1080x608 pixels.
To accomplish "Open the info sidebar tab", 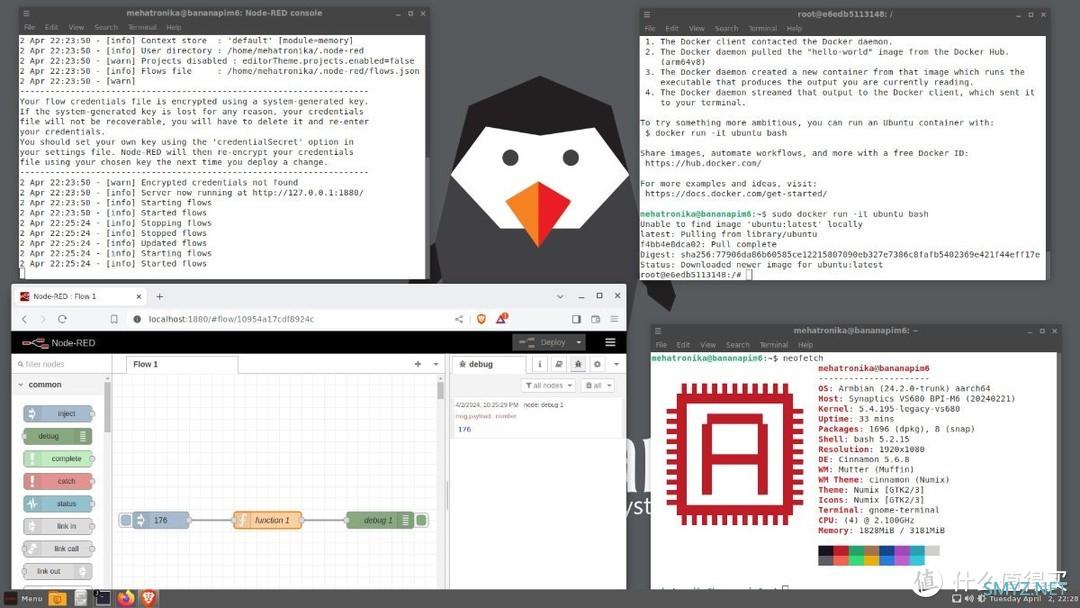I will click(x=539, y=364).
